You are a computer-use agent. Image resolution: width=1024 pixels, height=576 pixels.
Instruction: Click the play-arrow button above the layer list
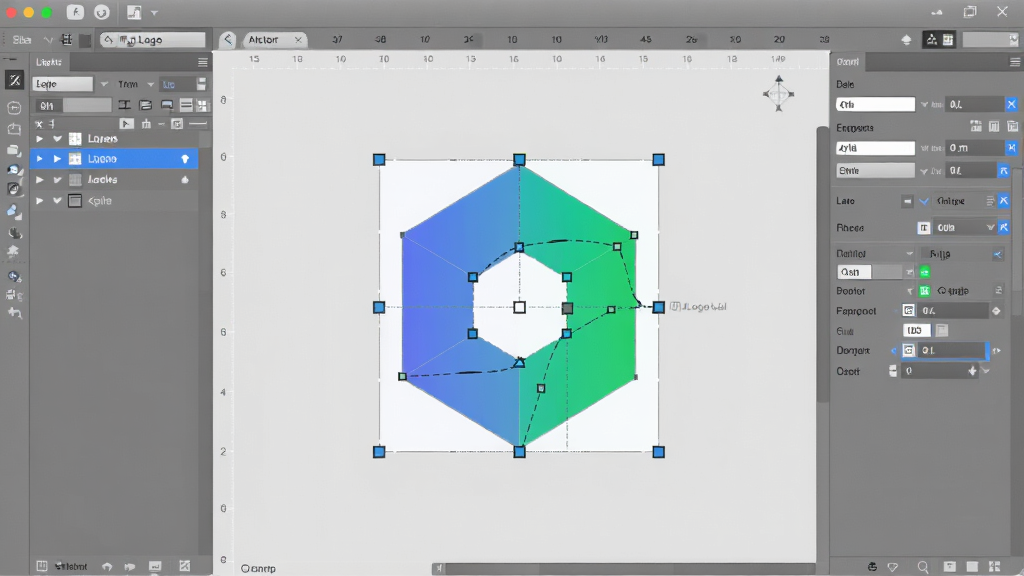click(x=127, y=123)
